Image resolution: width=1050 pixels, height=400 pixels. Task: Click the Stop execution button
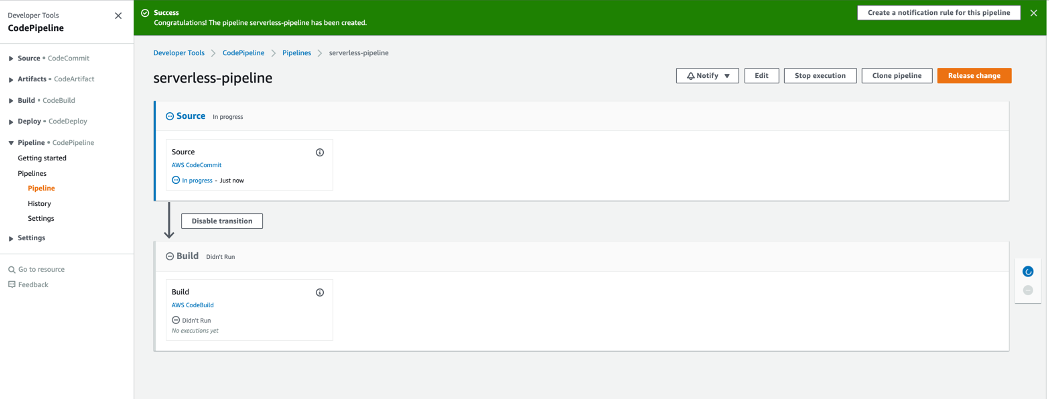[820, 76]
